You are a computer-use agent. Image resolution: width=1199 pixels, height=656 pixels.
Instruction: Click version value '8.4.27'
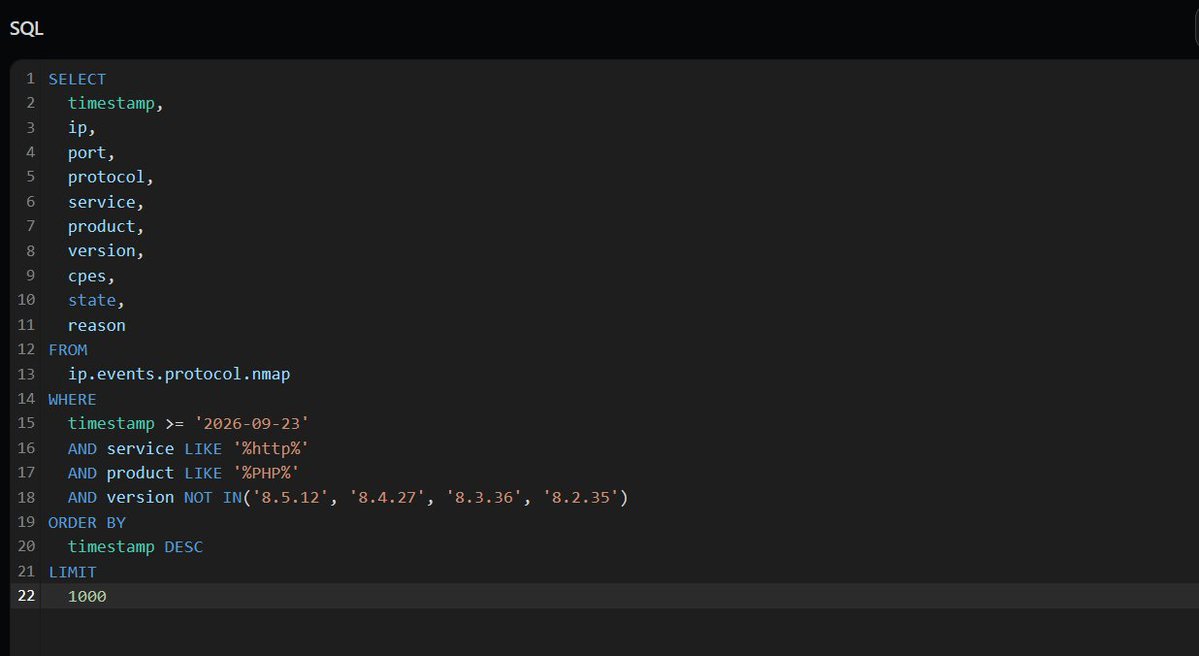(387, 497)
